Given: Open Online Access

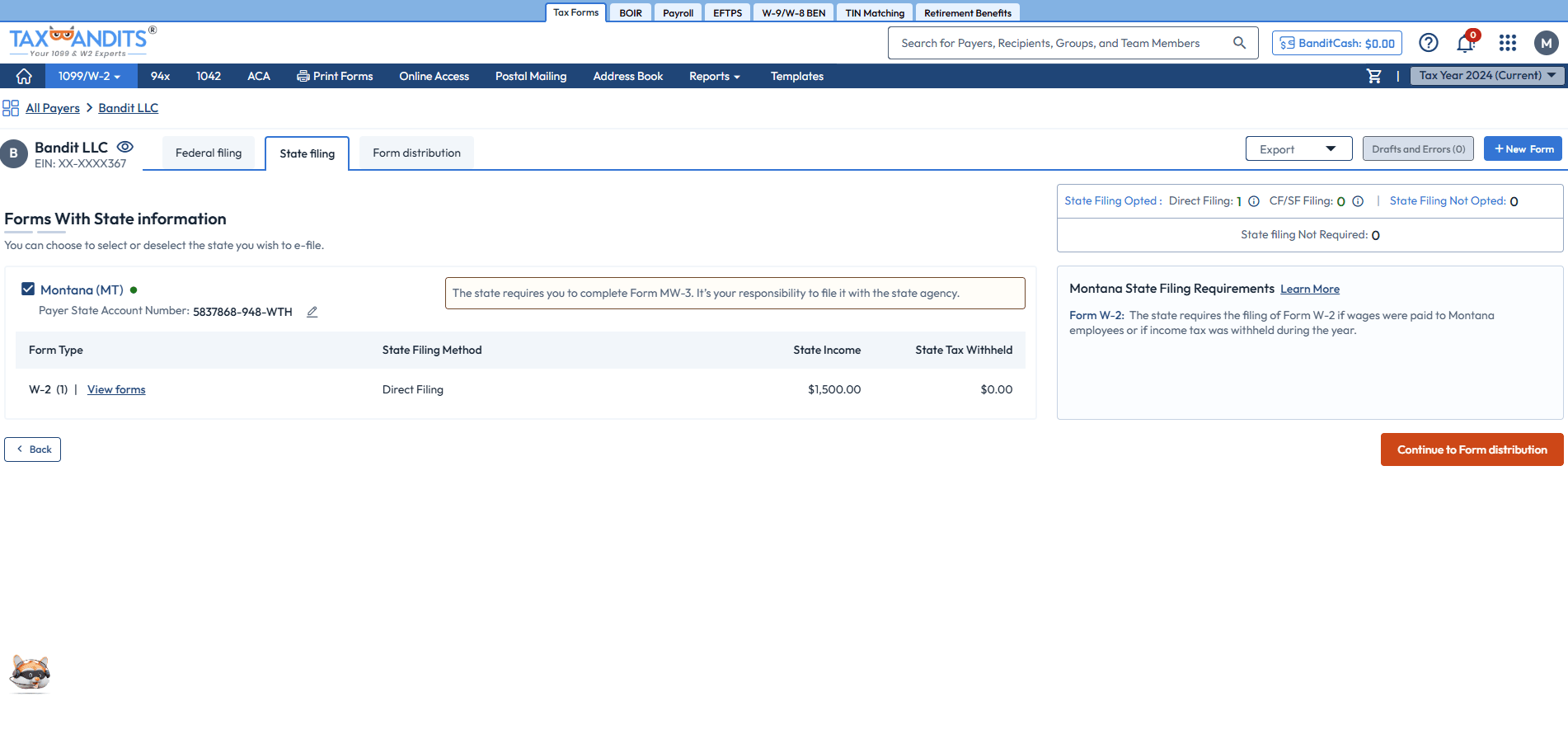Looking at the screenshot, I should (434, 76).
